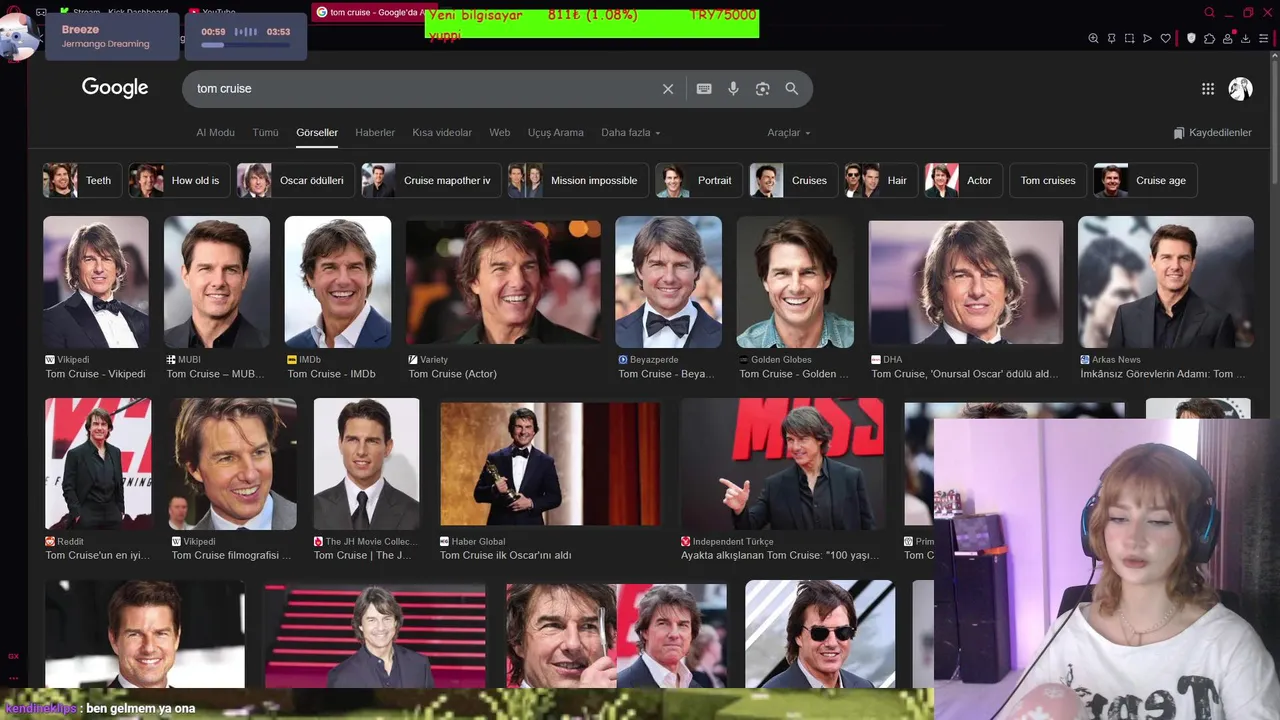The width and height of the screenshot is (1280, 720).
Task: Filter by Cruise mapother iv chip
Action: [x=431, y=181]
